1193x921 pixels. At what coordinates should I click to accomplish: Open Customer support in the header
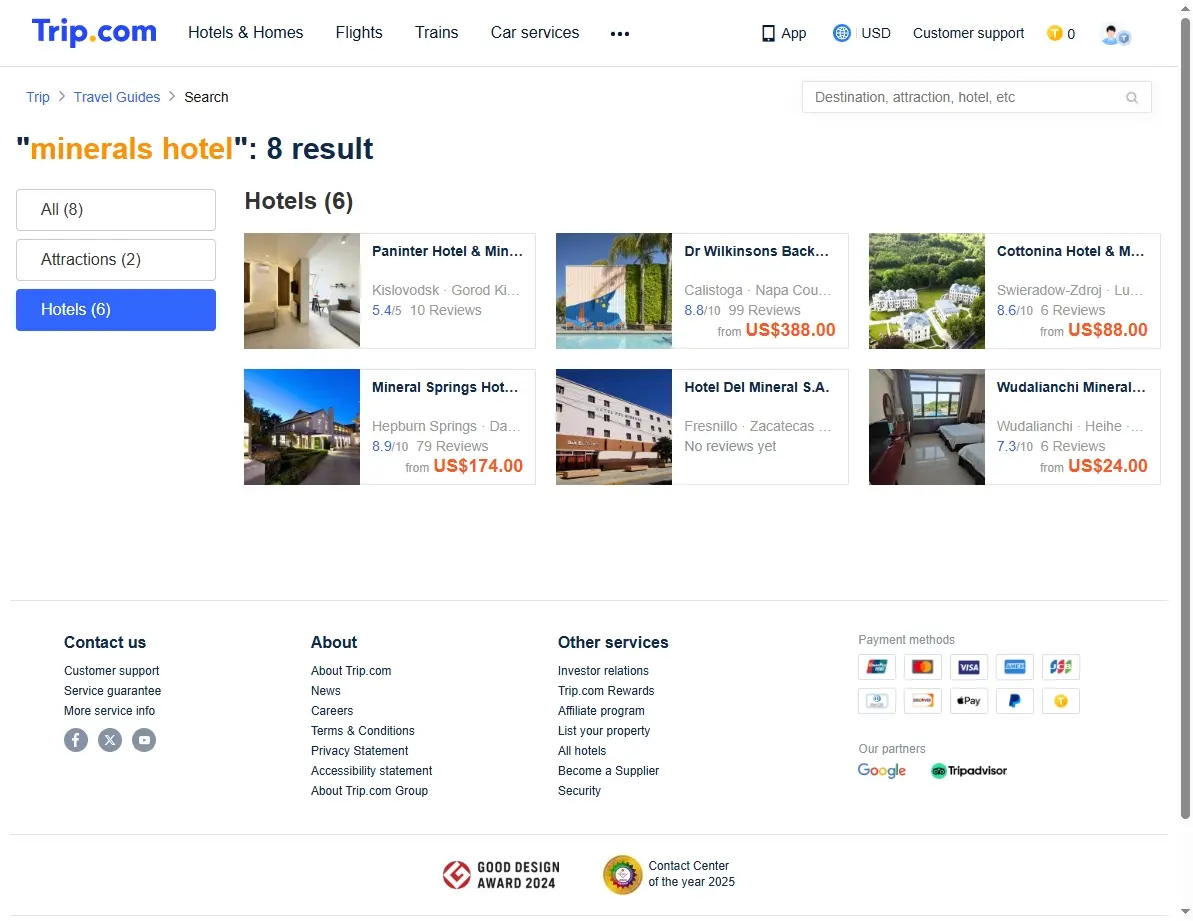(x=969, y=33)
